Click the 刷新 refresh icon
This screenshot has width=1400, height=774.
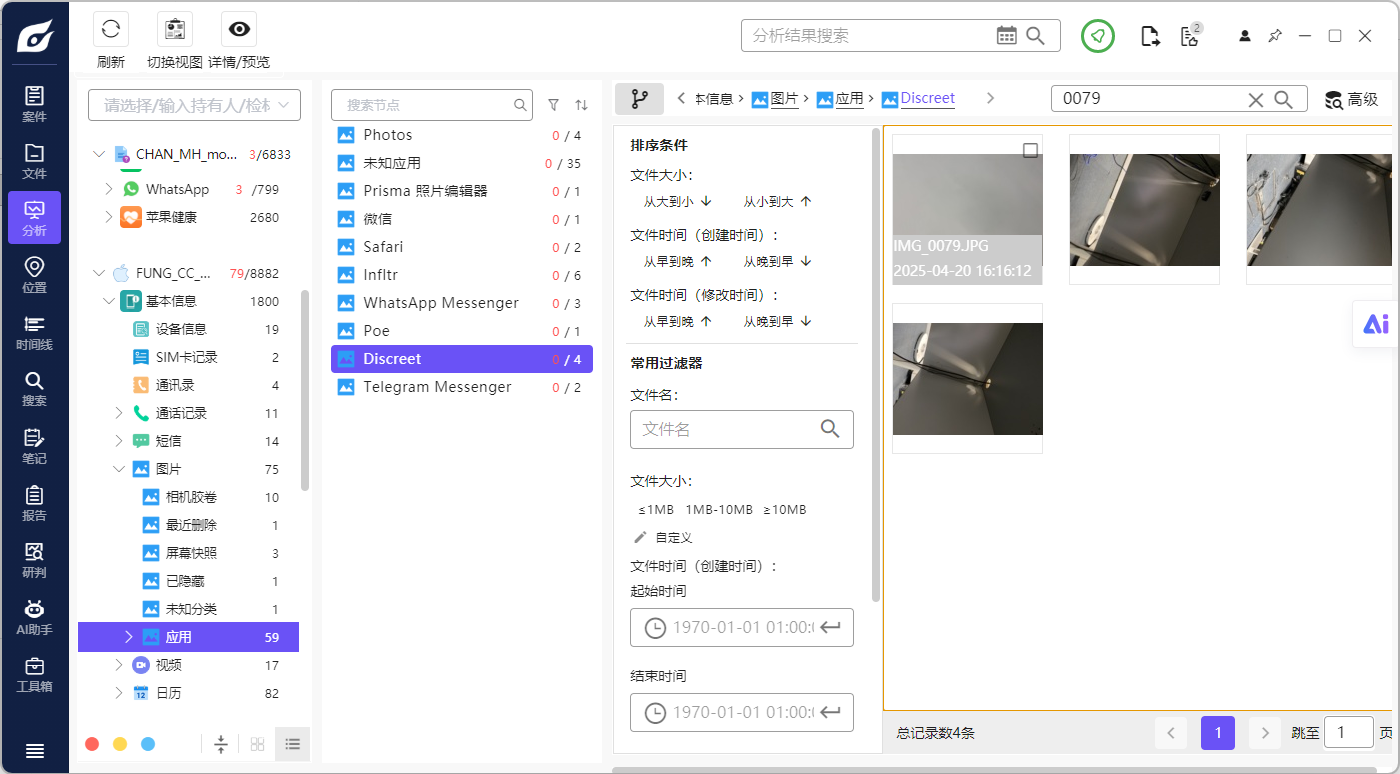pyautogui.click(x=111, y=29)
